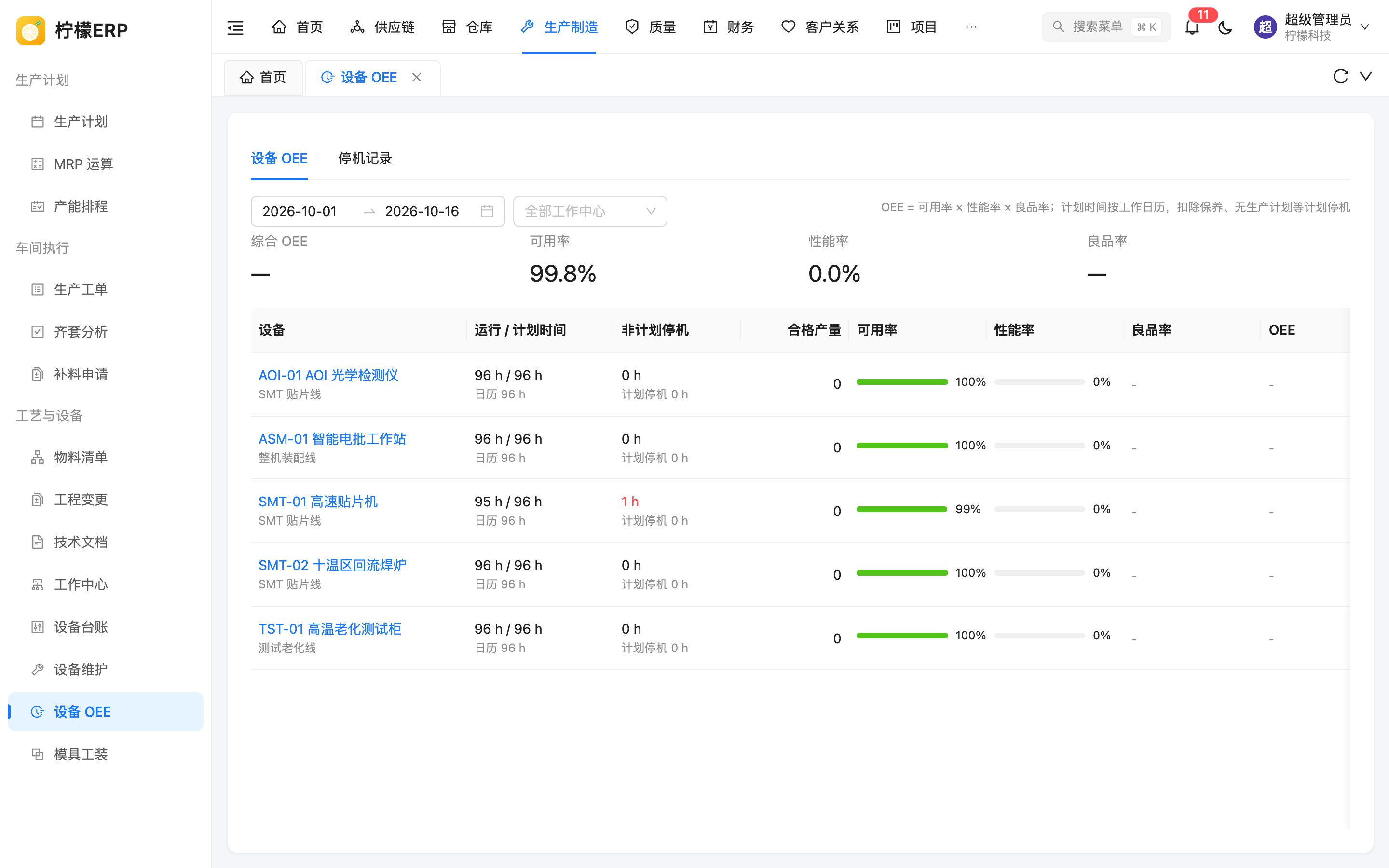The image size is (1389, 868).
Task: Open 生产计划 in the sidebar
Action: tap(106, 122)
